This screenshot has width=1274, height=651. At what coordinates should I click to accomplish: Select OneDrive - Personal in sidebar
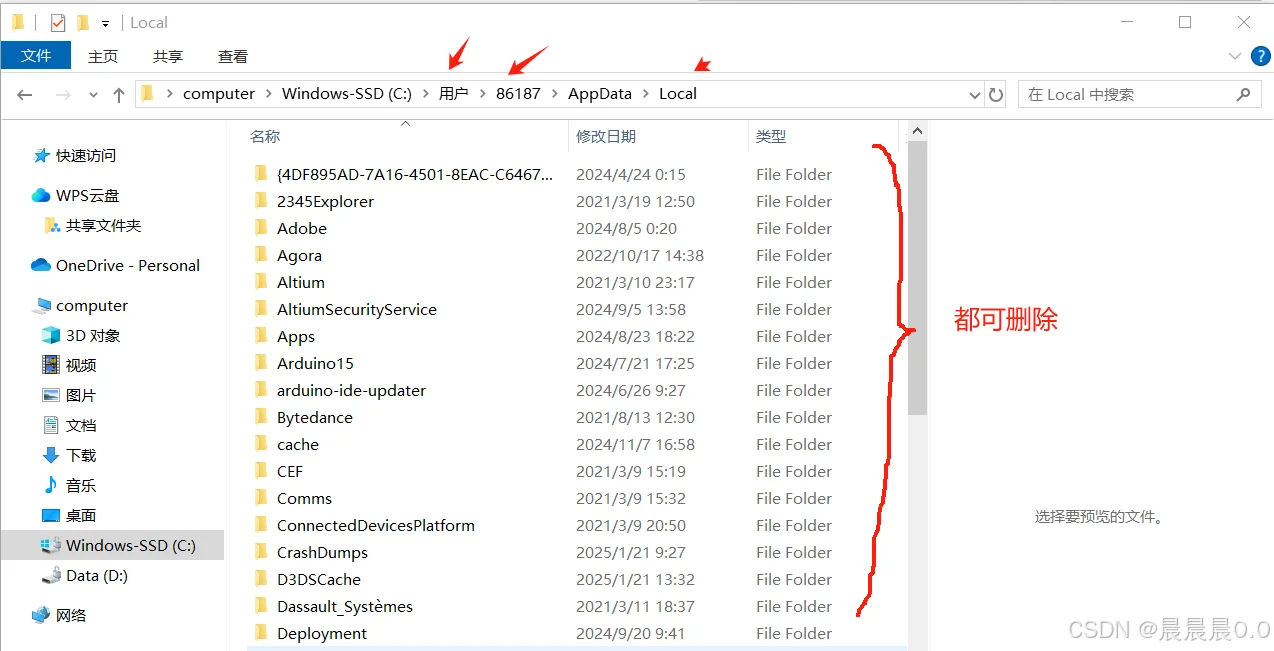coord(116,265)
